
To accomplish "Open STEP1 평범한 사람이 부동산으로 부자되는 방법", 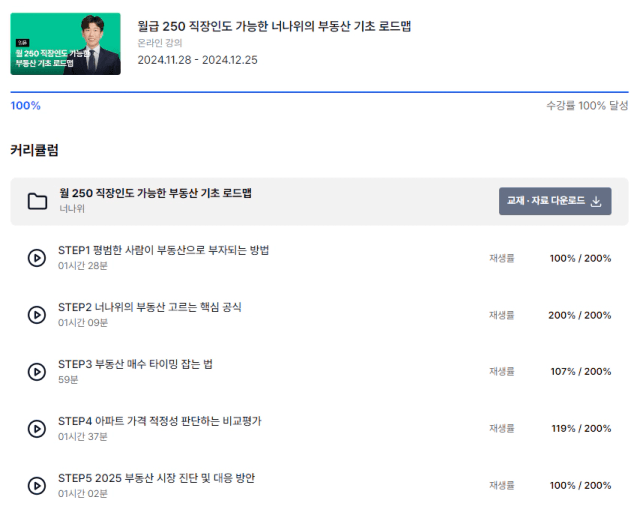I will click(x=163, y=250).
